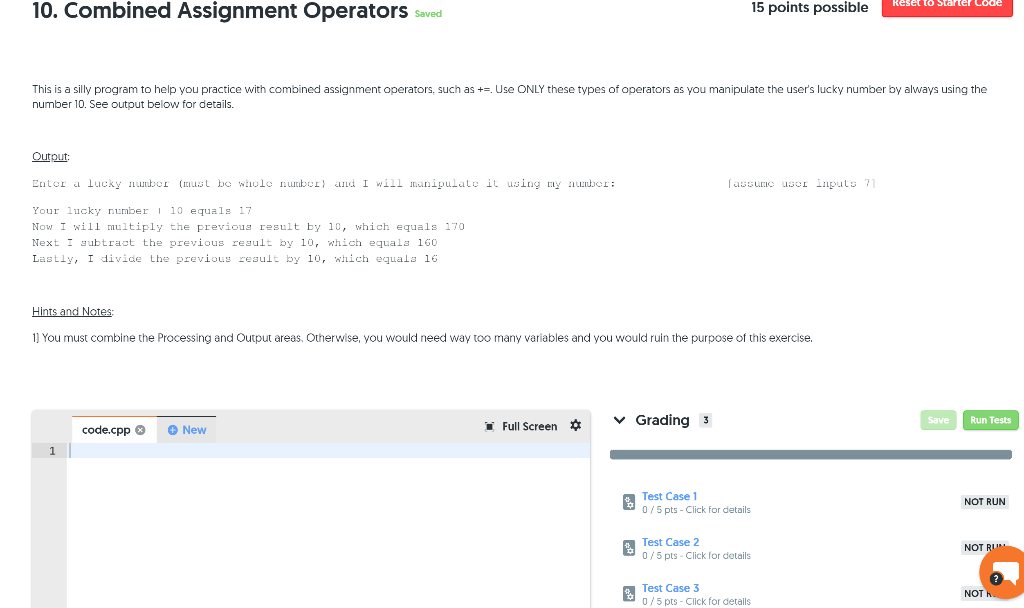Click the plus icon on the New tab
Viewport: 1024px width, 608px height.
[172, 430]
